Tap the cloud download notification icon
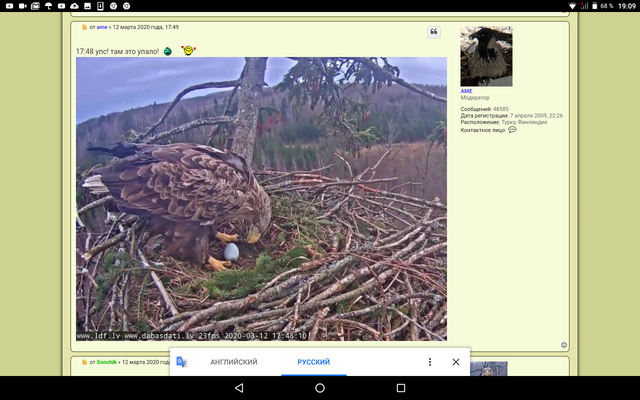Image resolution: width=640 pixels, height=400 pixels. coord(74,6)
